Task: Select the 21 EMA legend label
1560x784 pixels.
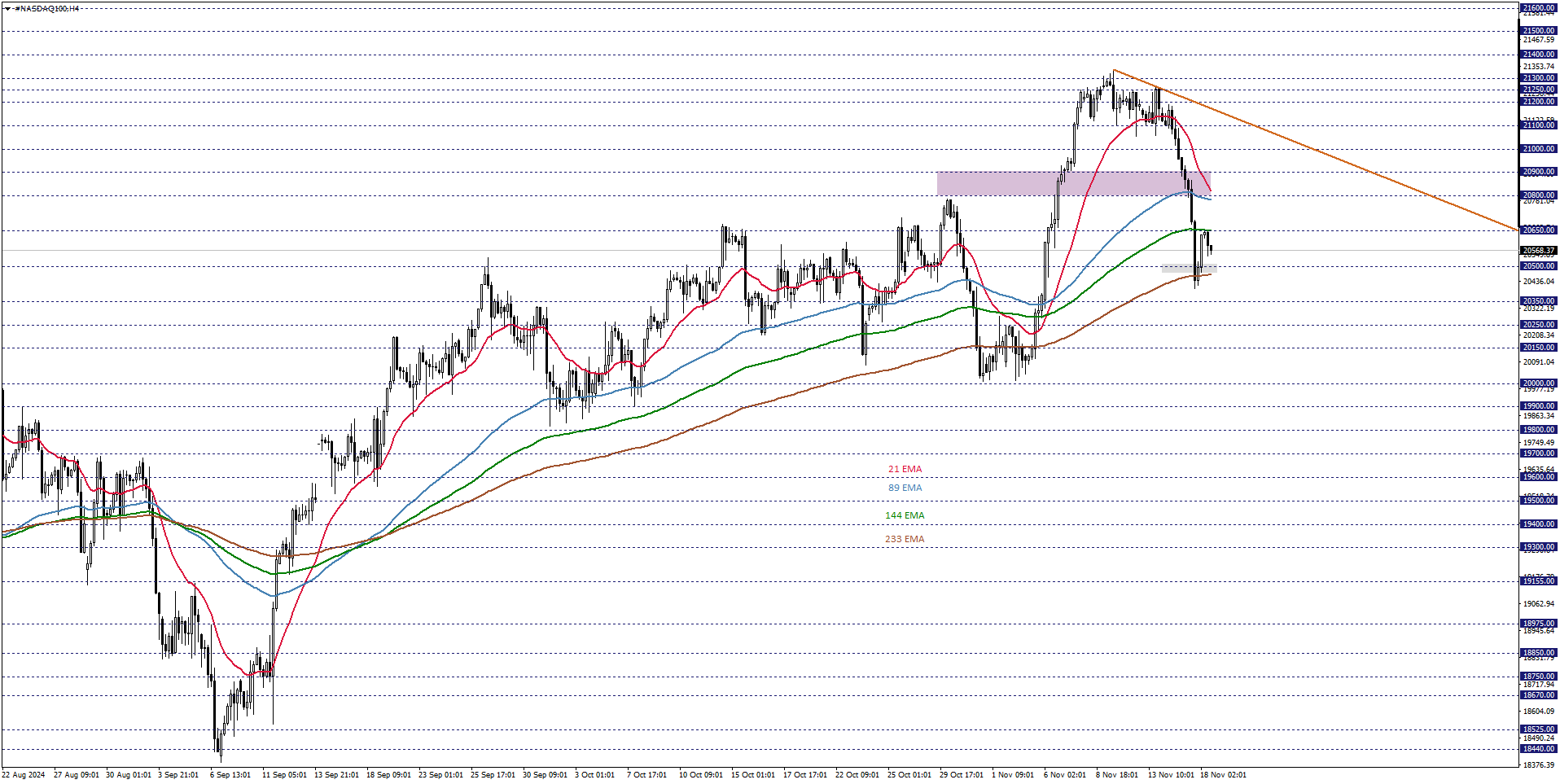Action: click(x=905, y=469)
